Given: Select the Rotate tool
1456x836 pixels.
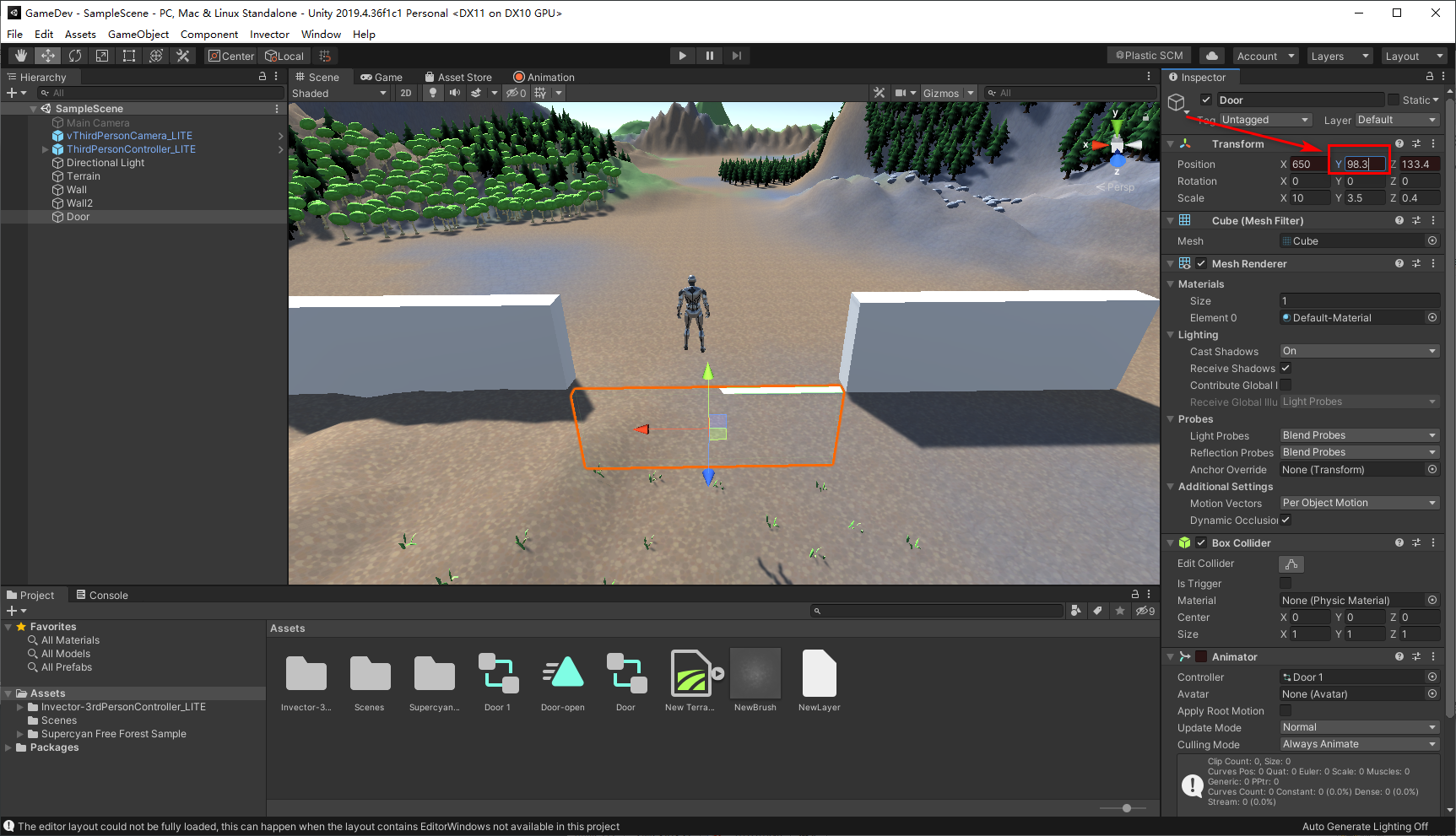Looking at the screenshot, I should click(x=75, y=56).
